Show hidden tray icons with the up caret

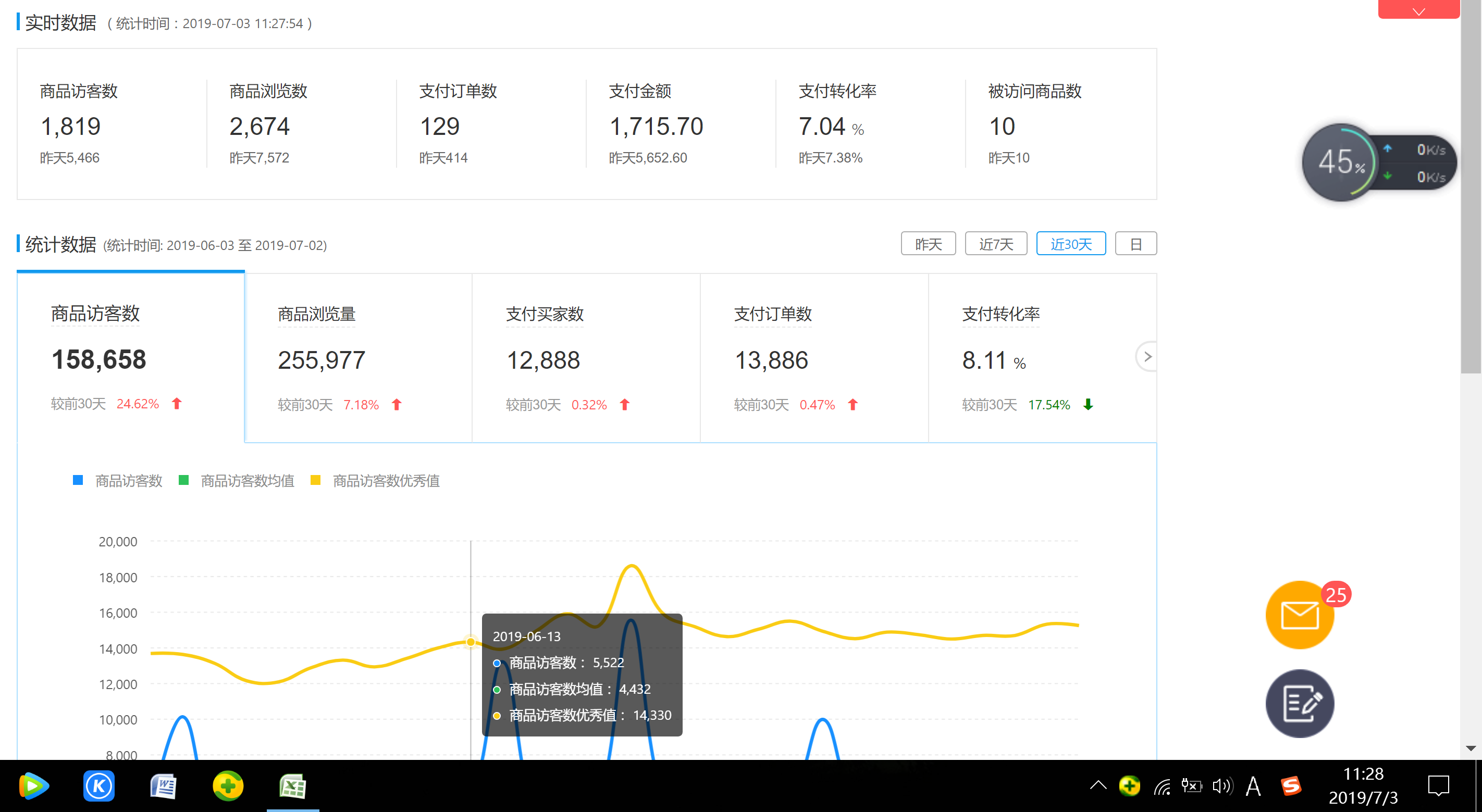(1098, 785)
